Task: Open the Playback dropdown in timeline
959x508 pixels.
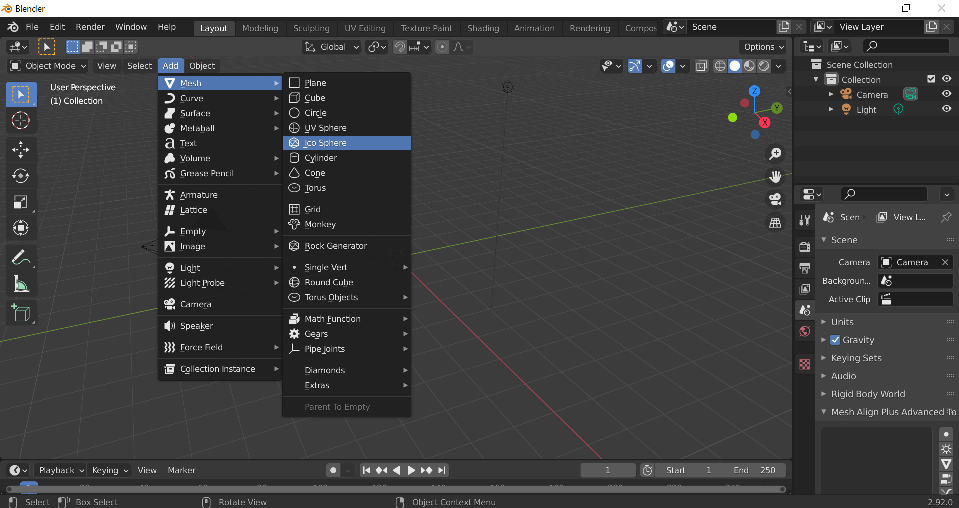Action: 61,470
